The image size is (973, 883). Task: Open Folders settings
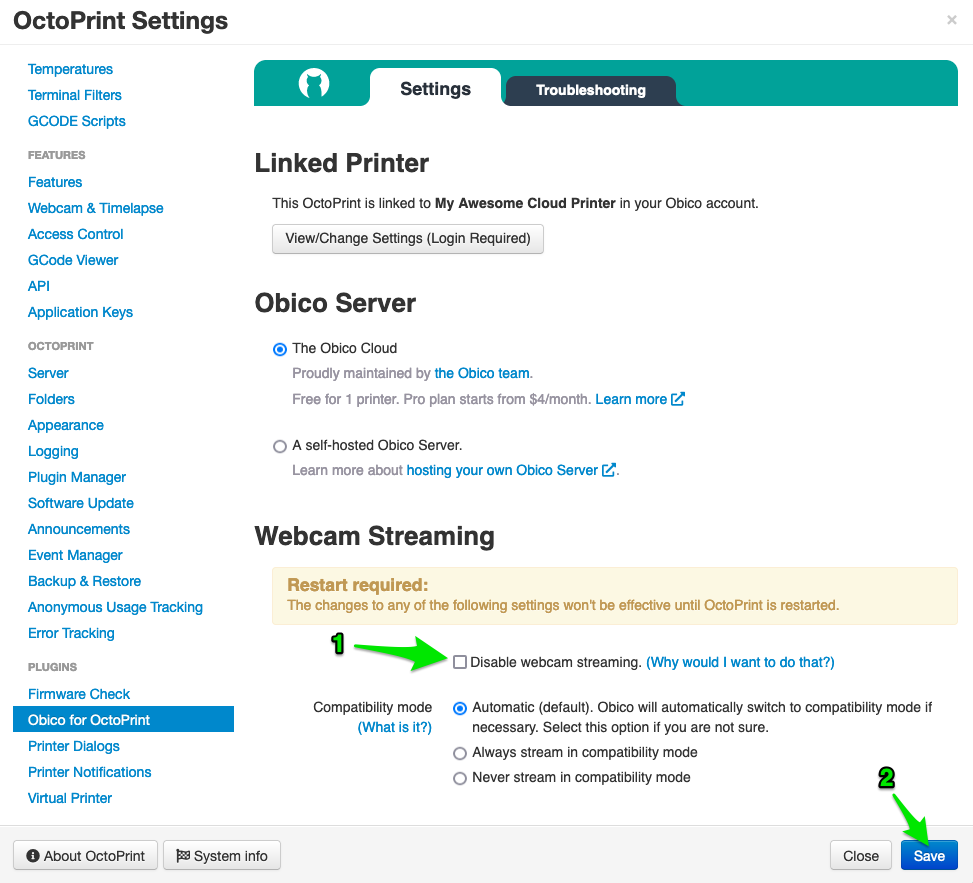(x=51, y=399)
